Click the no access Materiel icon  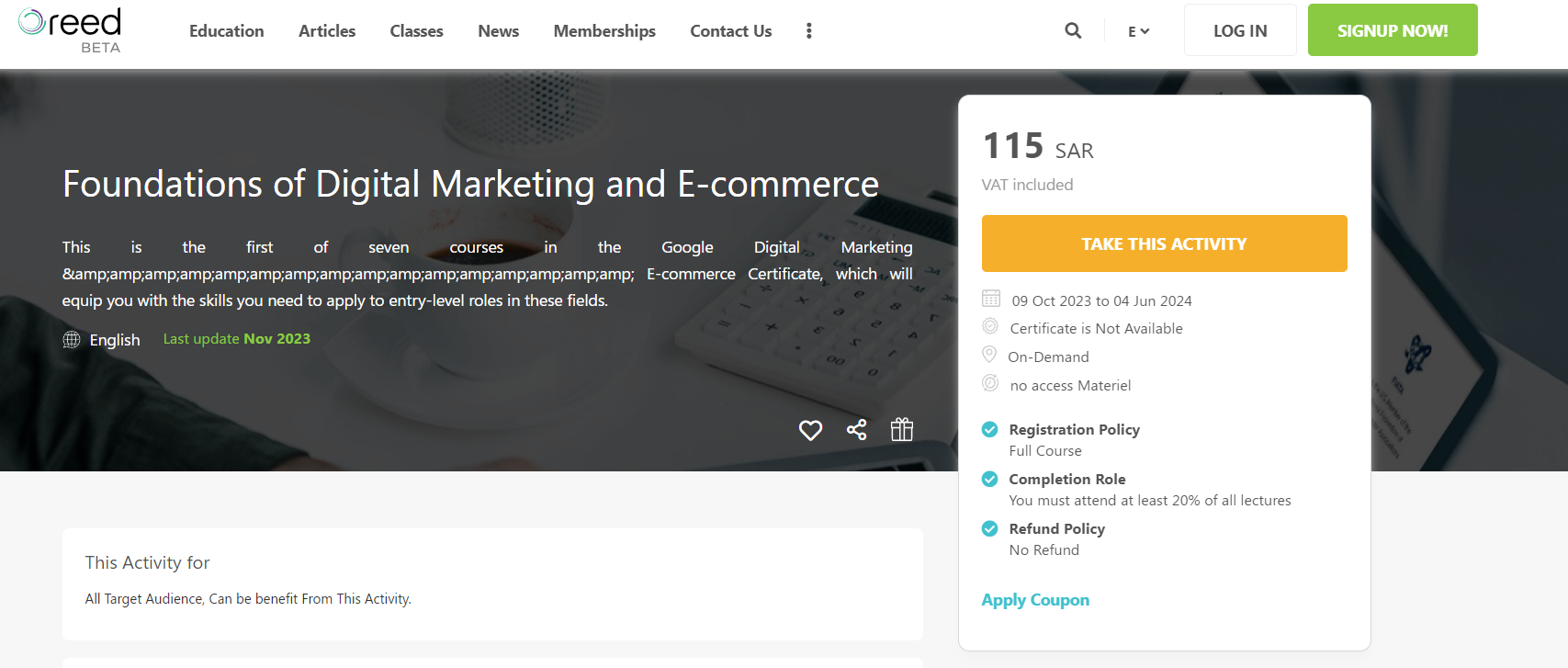[990, 383]
